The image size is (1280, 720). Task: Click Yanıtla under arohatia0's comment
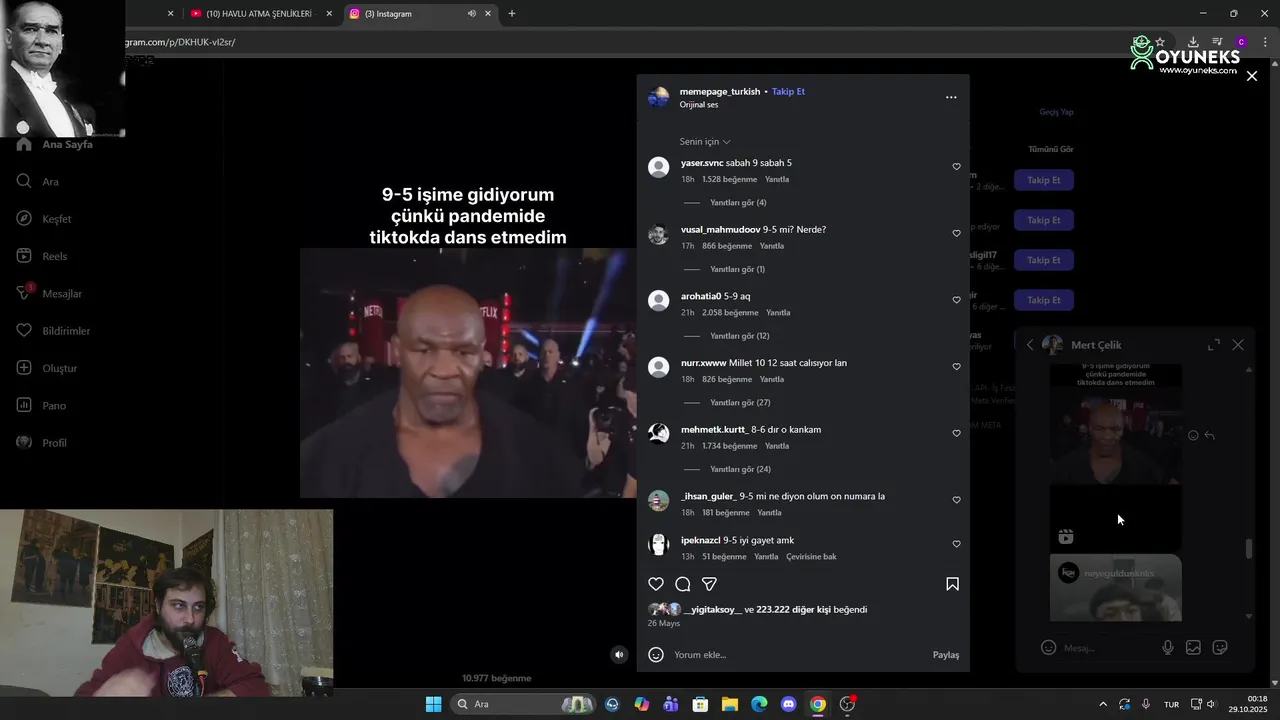tap(778, 313)
